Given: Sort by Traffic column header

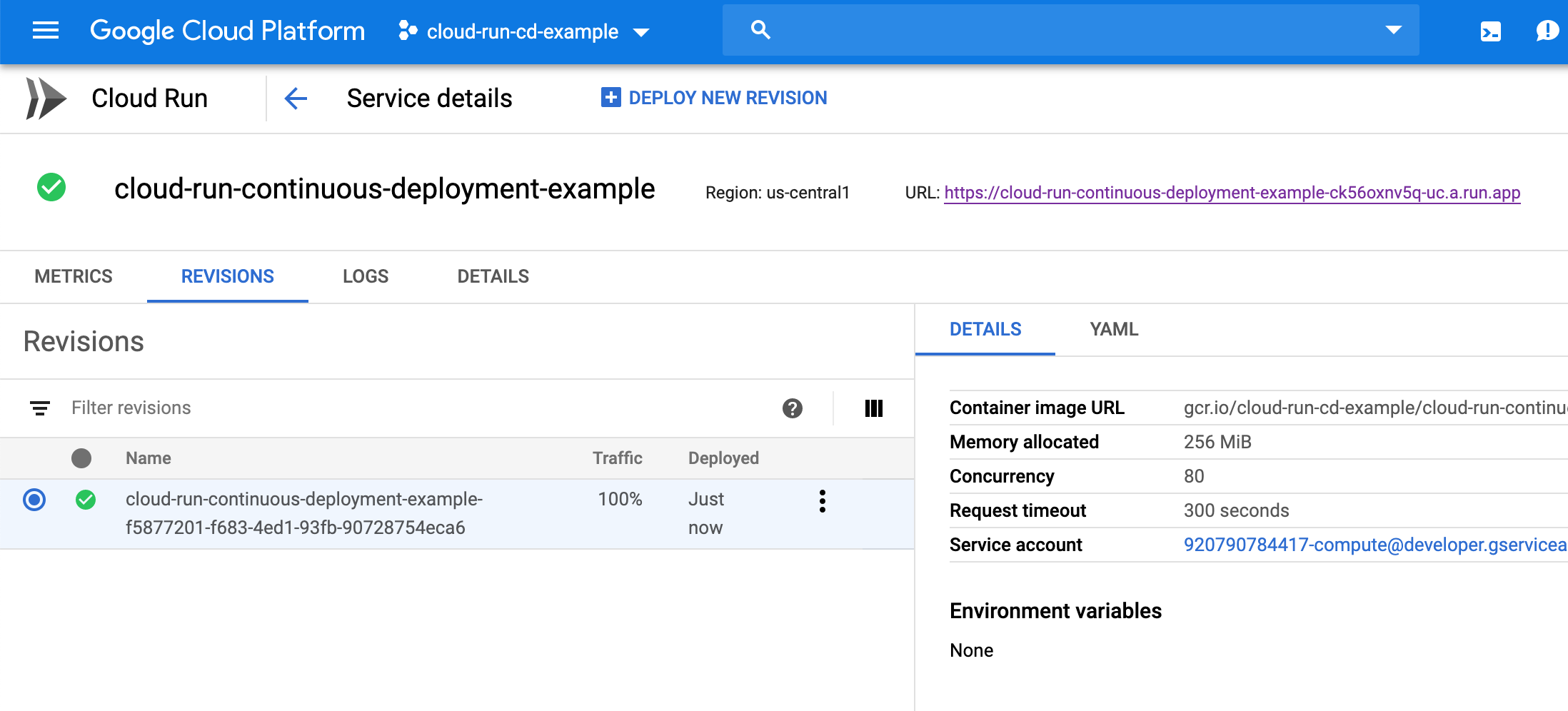Looking at the screenshot, I should click(x=618, y=458).
